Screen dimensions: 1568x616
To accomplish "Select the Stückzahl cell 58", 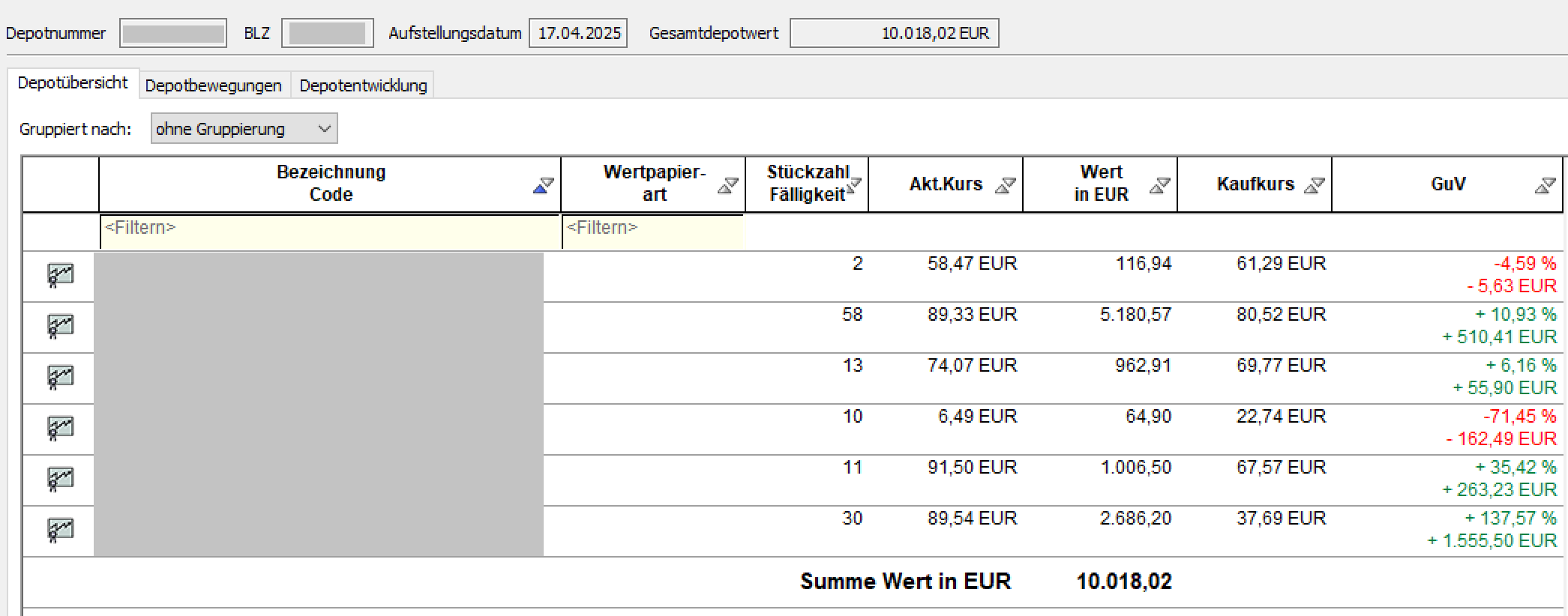I will pos(852,315).
